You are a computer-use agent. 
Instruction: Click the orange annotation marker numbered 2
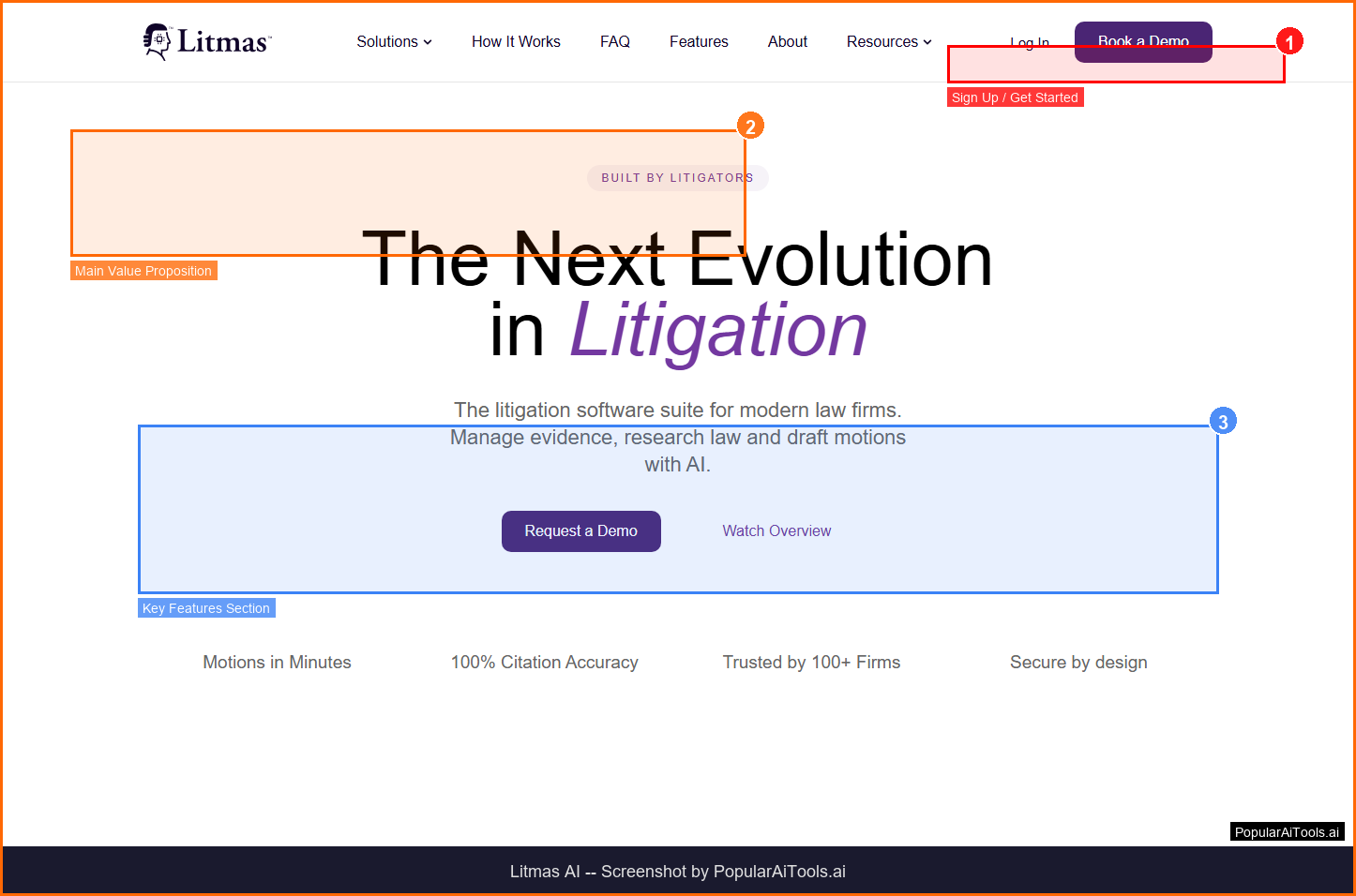tap(749, 126)
